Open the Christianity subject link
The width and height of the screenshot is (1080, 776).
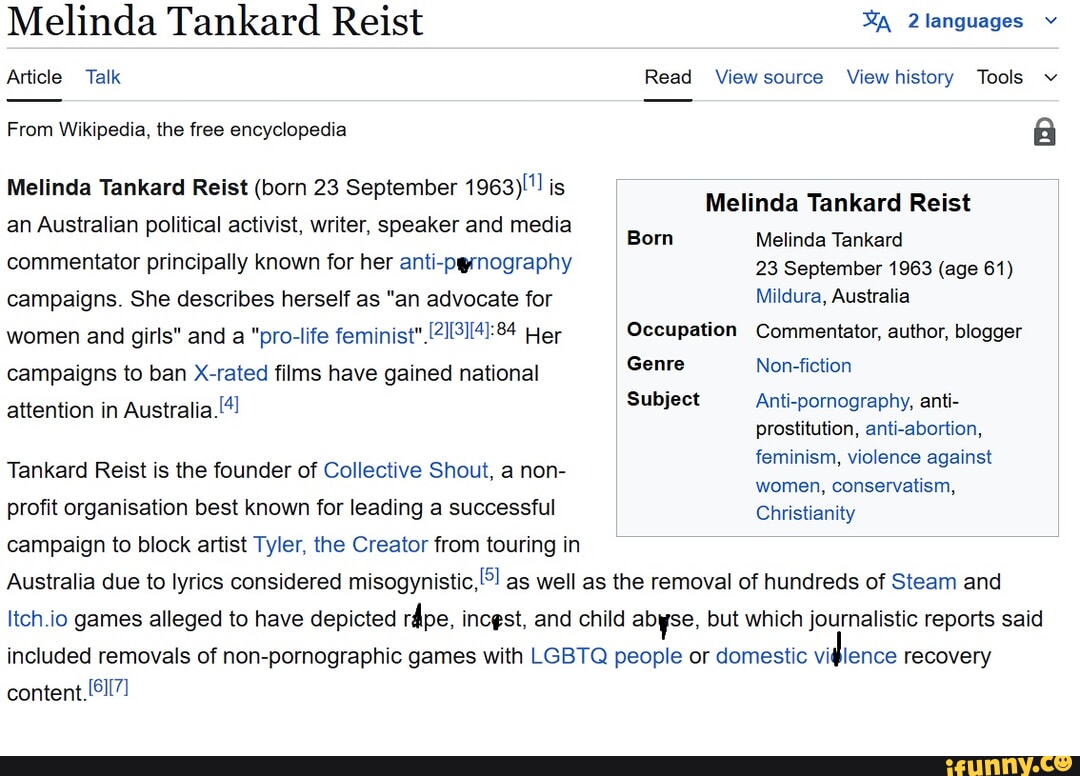coord(805,514)
